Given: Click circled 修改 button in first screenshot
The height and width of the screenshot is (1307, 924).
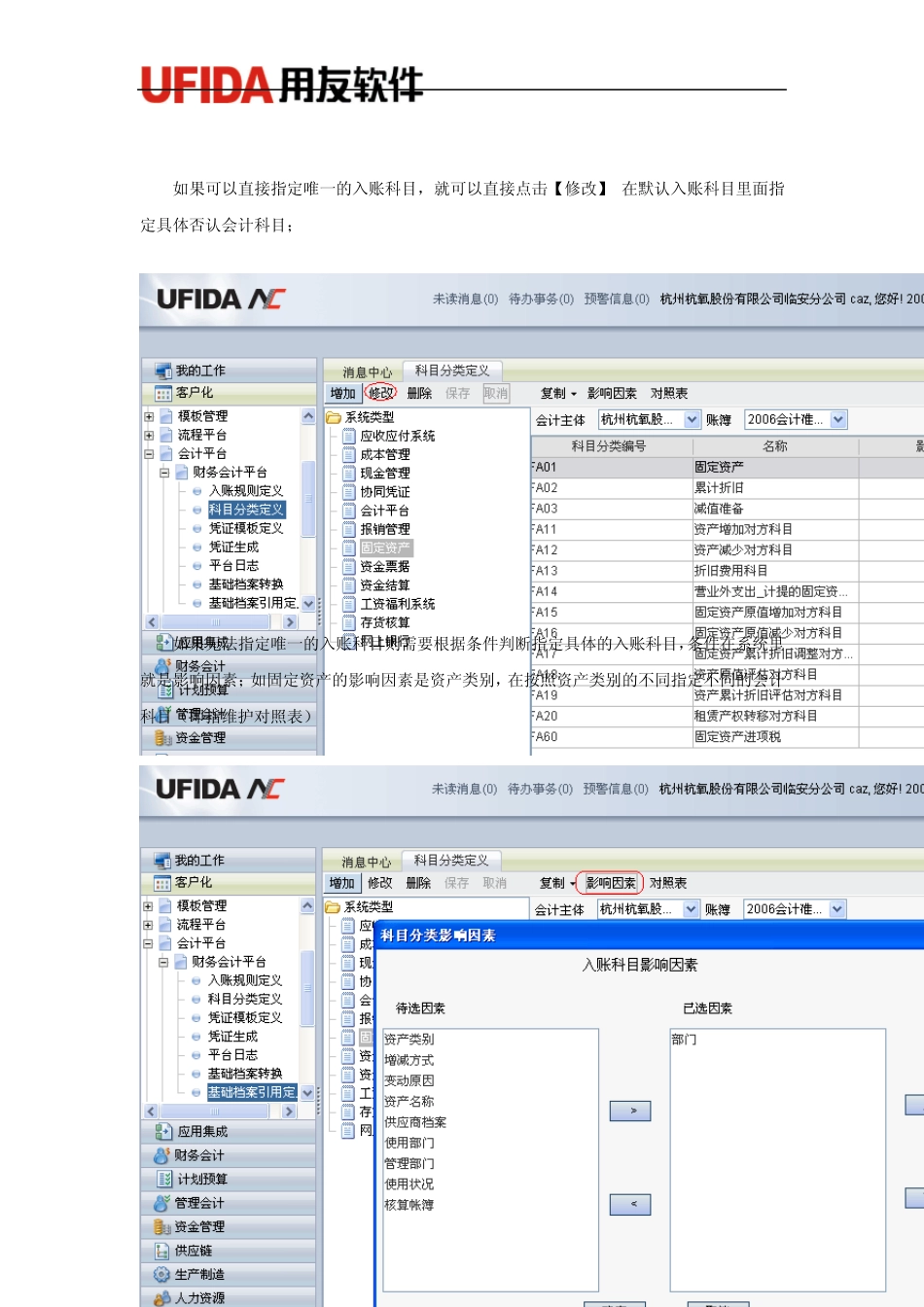Looking at the screenshot, I should [x=380, y=393].
